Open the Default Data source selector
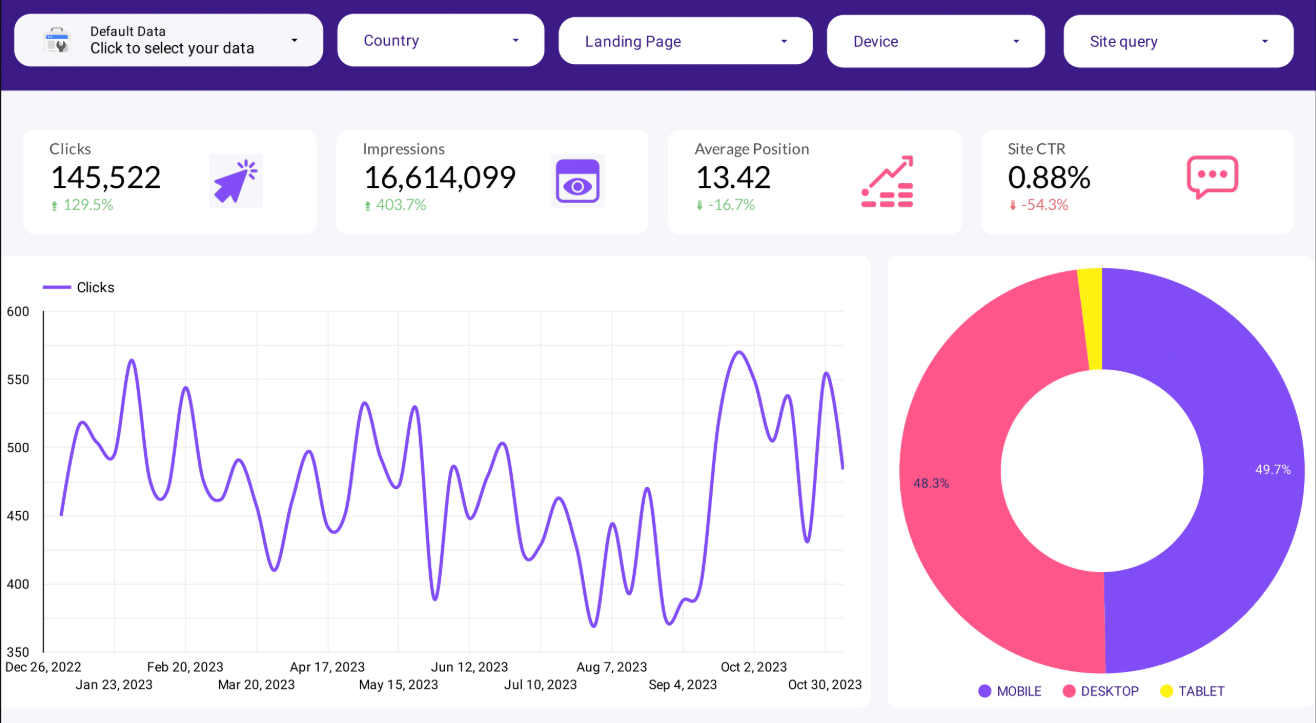 (170, 40)
